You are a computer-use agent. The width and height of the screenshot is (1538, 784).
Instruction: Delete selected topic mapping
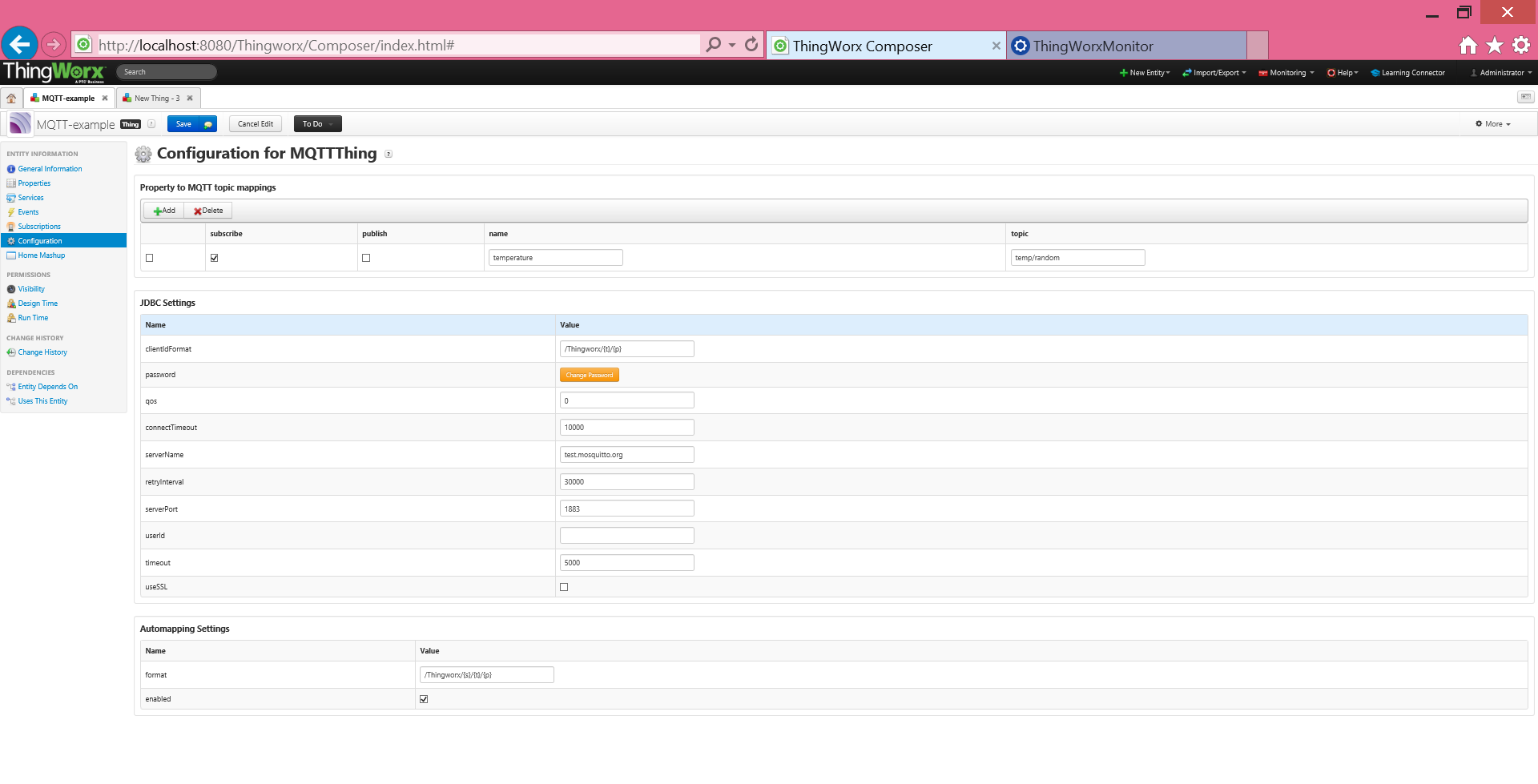[208, 211]
